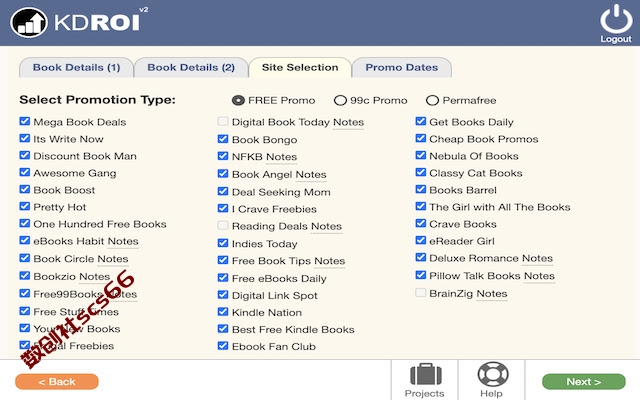Toggle Cheap Book Promos checkbox
Screen dimensions: 640x400
(421, 138)
